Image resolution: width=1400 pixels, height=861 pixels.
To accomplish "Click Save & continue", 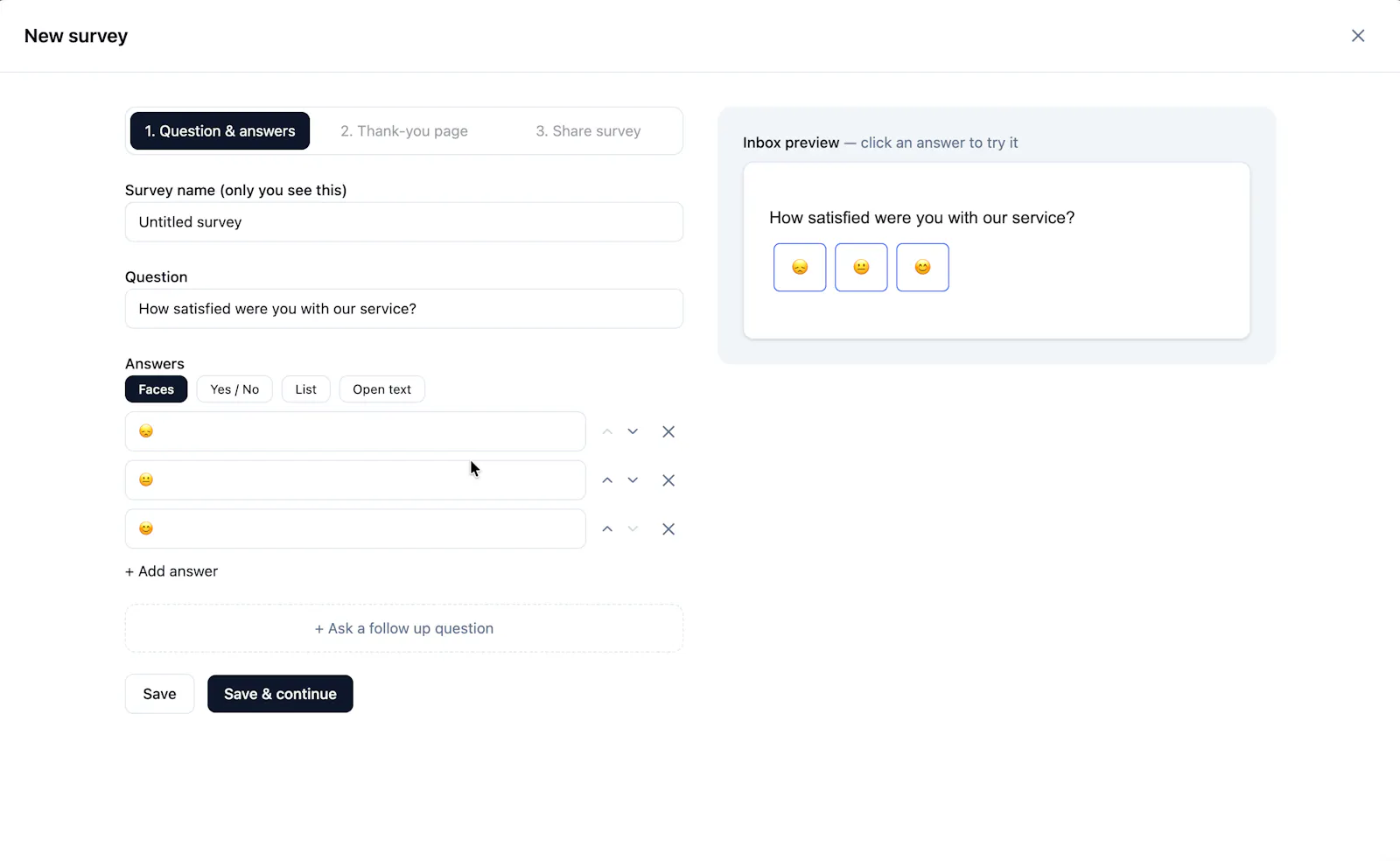I will [280, 694].
